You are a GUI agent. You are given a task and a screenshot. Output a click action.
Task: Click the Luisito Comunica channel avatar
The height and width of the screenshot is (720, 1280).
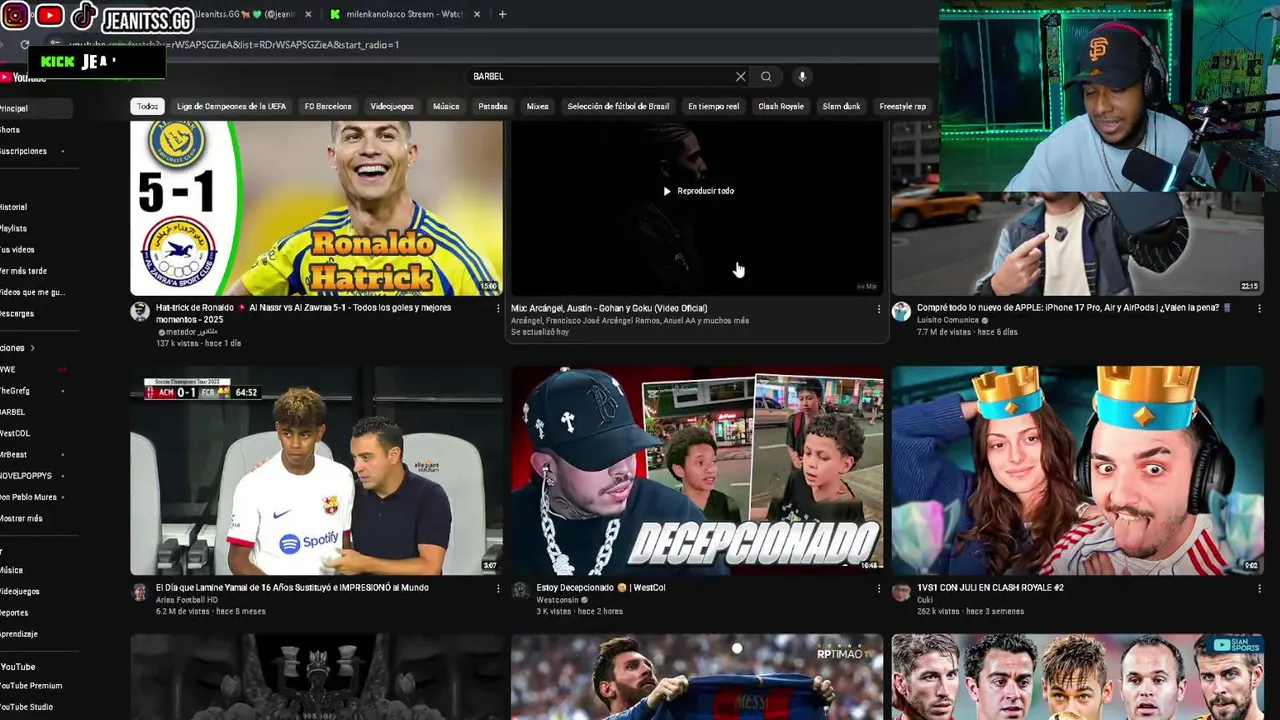(x=901, y=311)
